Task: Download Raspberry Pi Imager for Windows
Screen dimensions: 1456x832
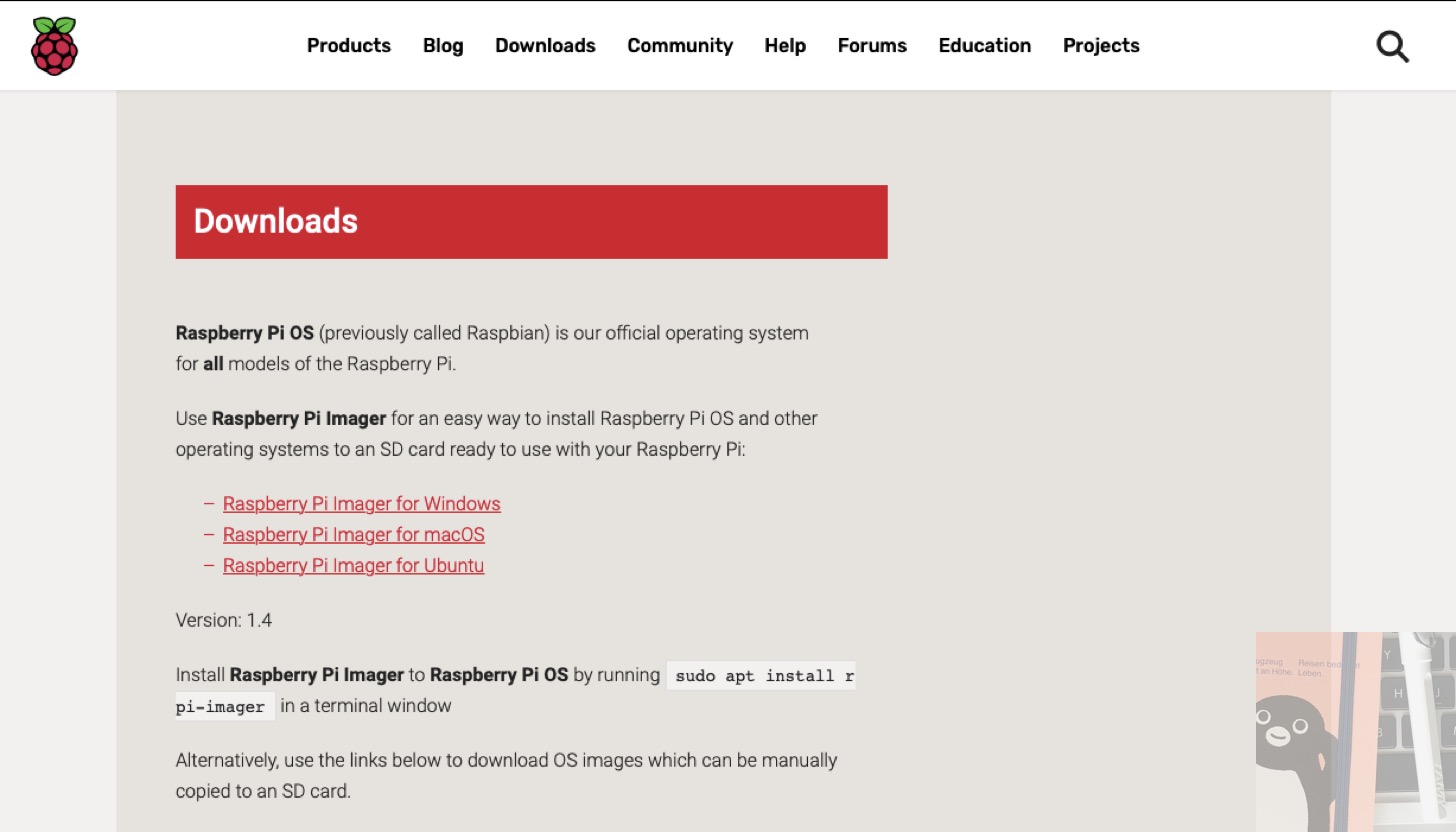Action: pyautogui.click(x=362, y=504)
